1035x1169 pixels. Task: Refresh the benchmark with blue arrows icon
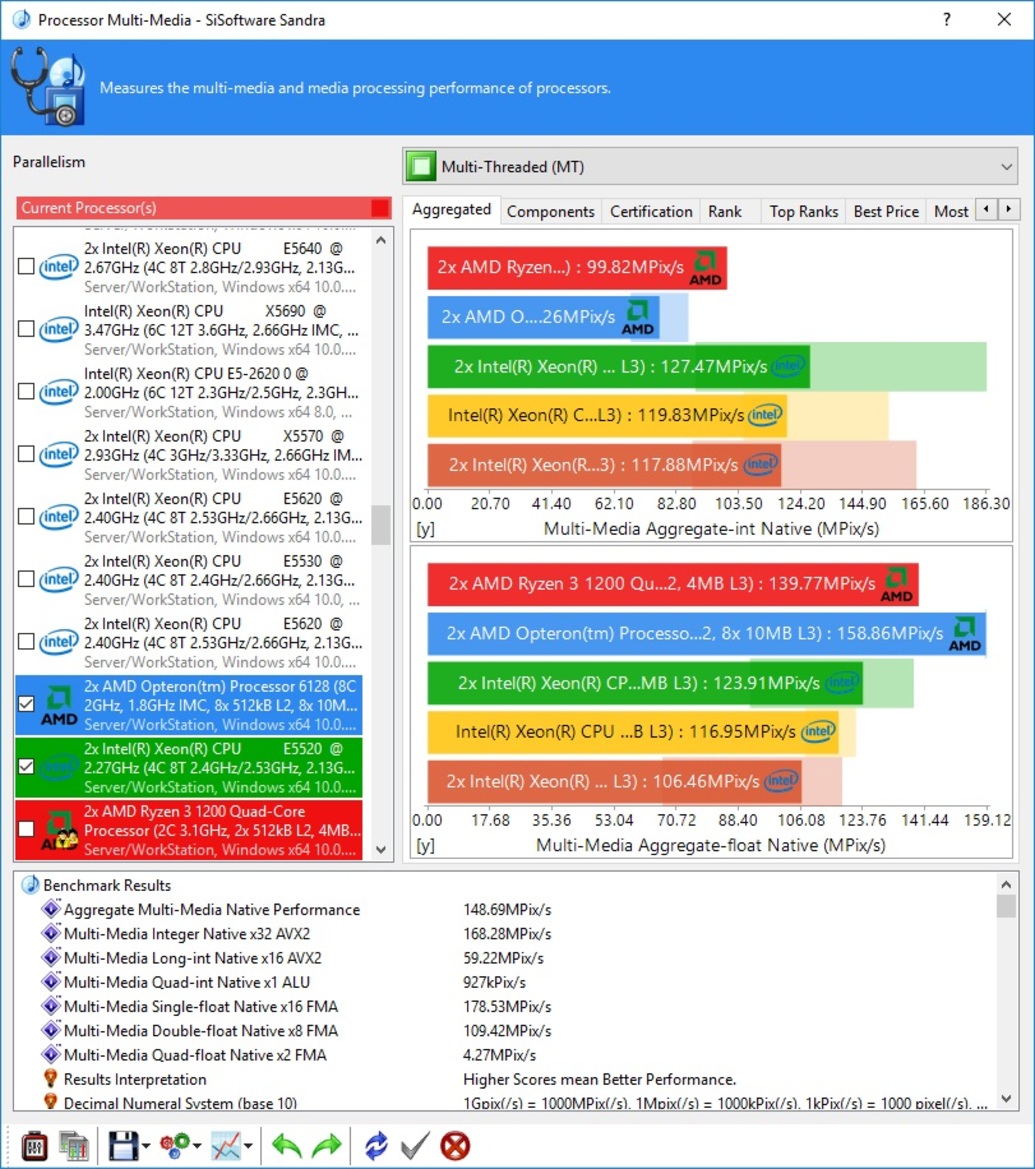(x=377, y=1146)
